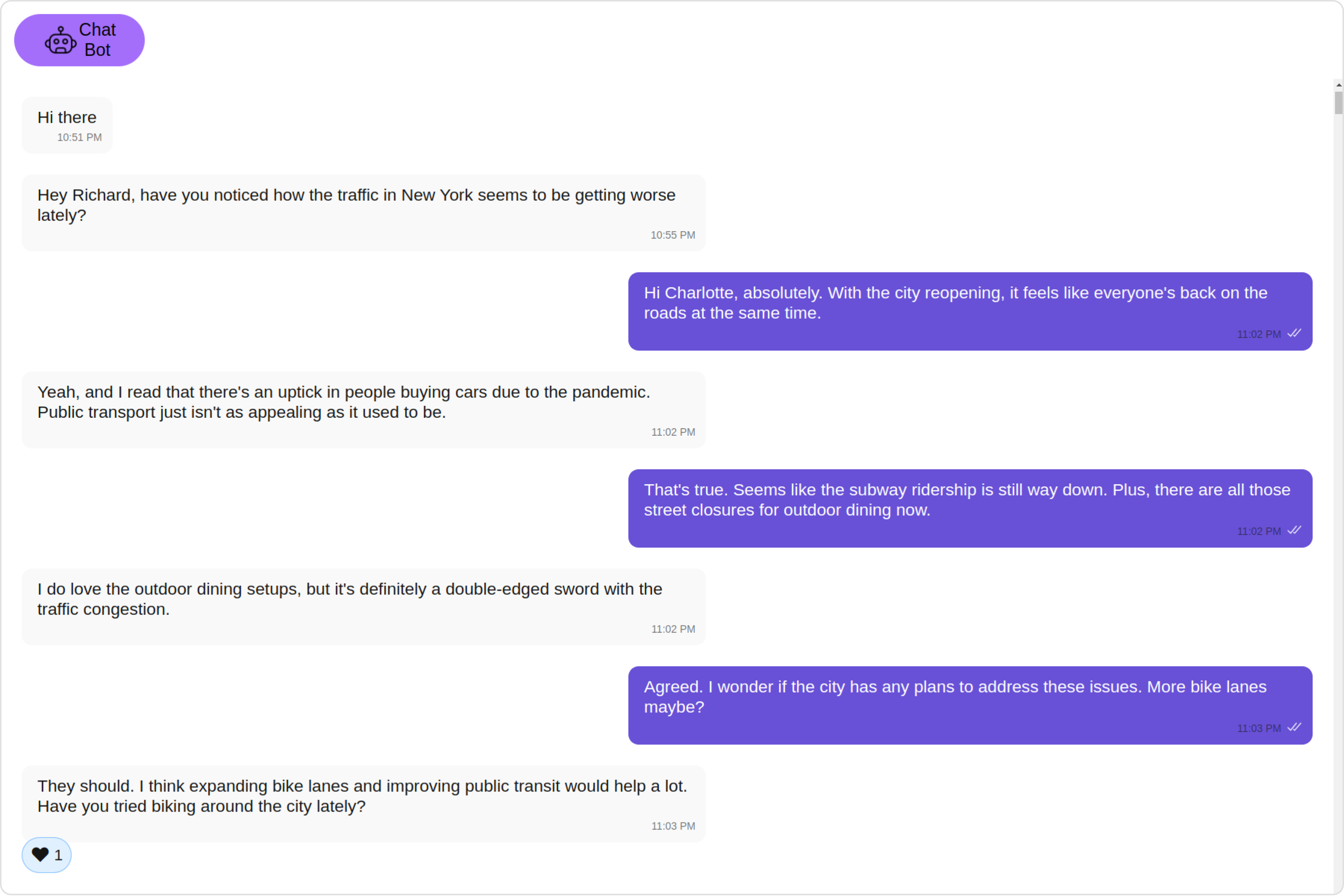Click the Chat Bot robot icon
The width and height of the screenshot is (1344, 896).
(x=60, y=40)
